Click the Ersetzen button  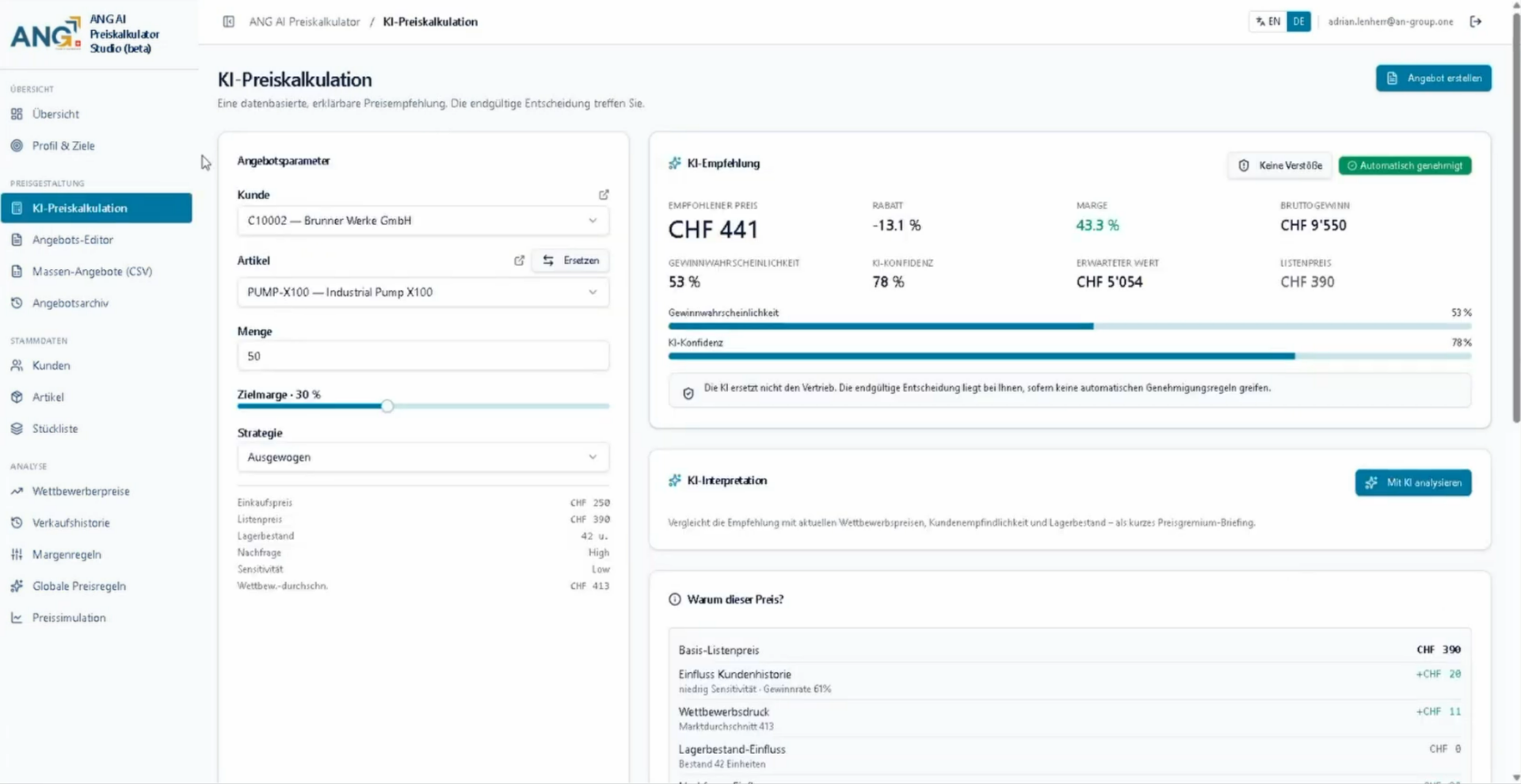click(570, 260)
